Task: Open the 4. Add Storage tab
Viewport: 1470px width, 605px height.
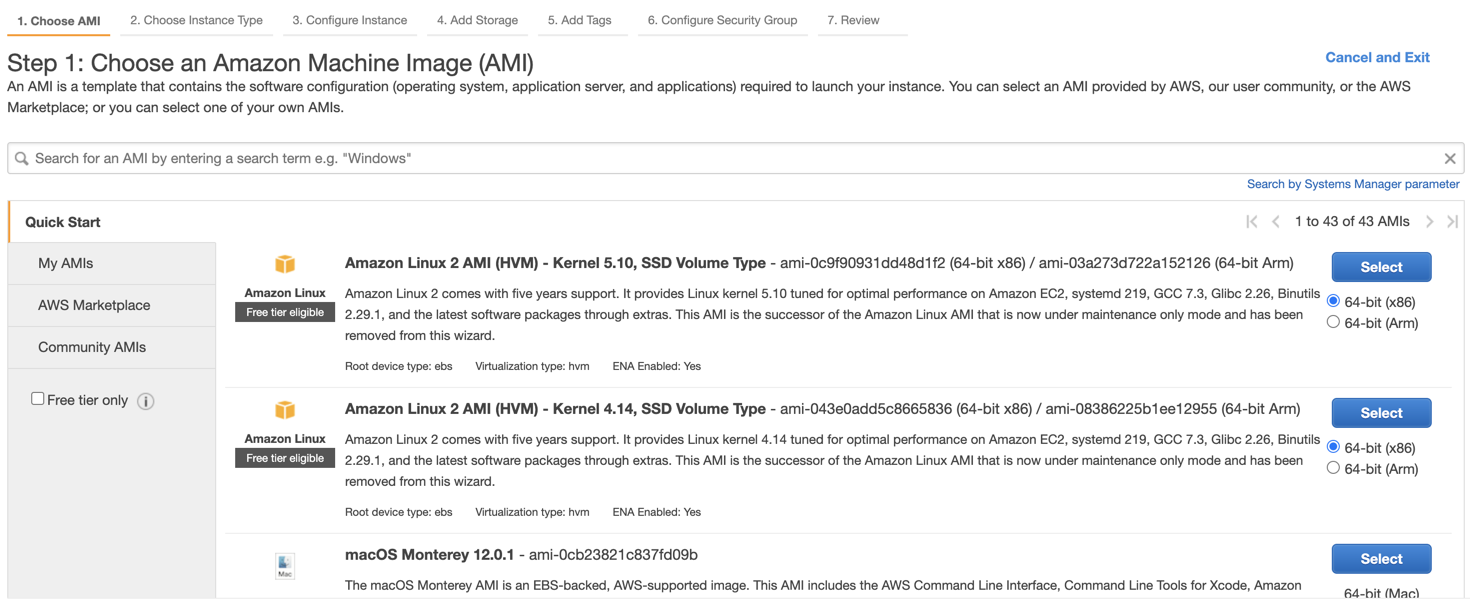Action: tap(478, 20)
